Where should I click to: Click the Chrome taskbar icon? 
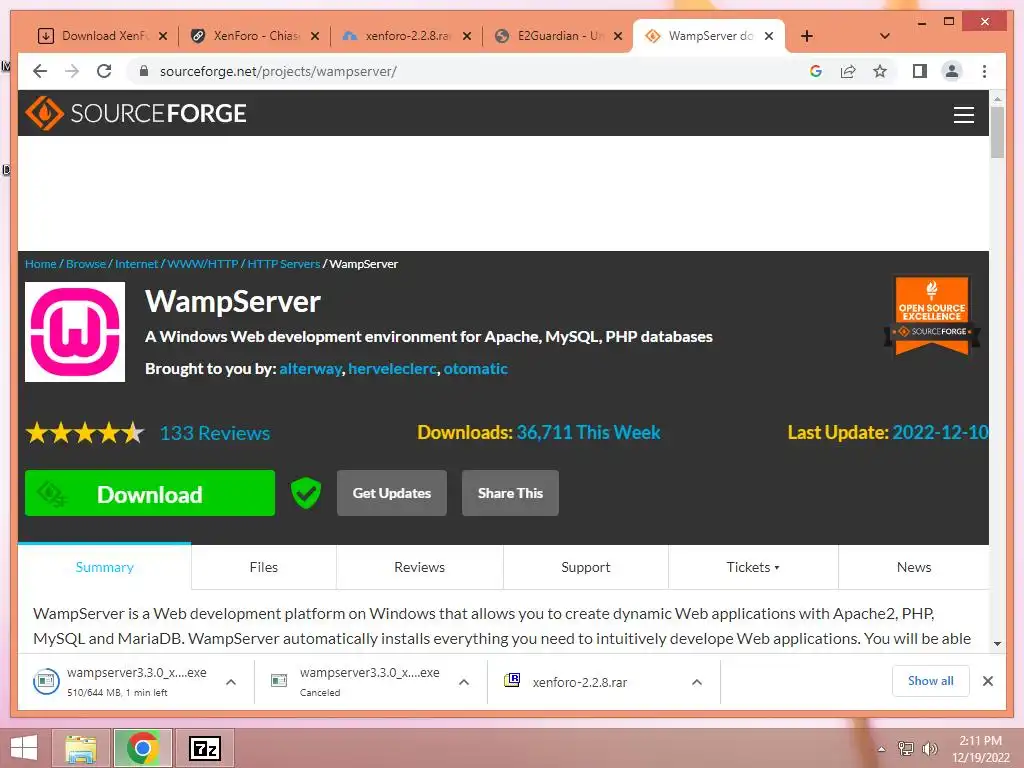click(x=143, y=748)
